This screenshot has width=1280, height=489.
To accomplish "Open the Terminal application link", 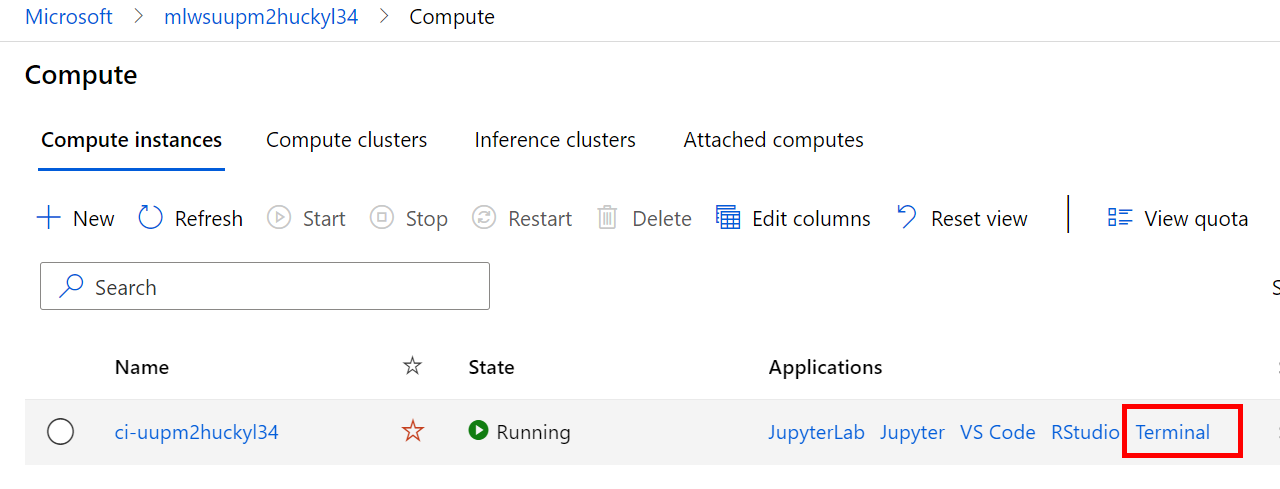I will click(x=1173, y=432).
